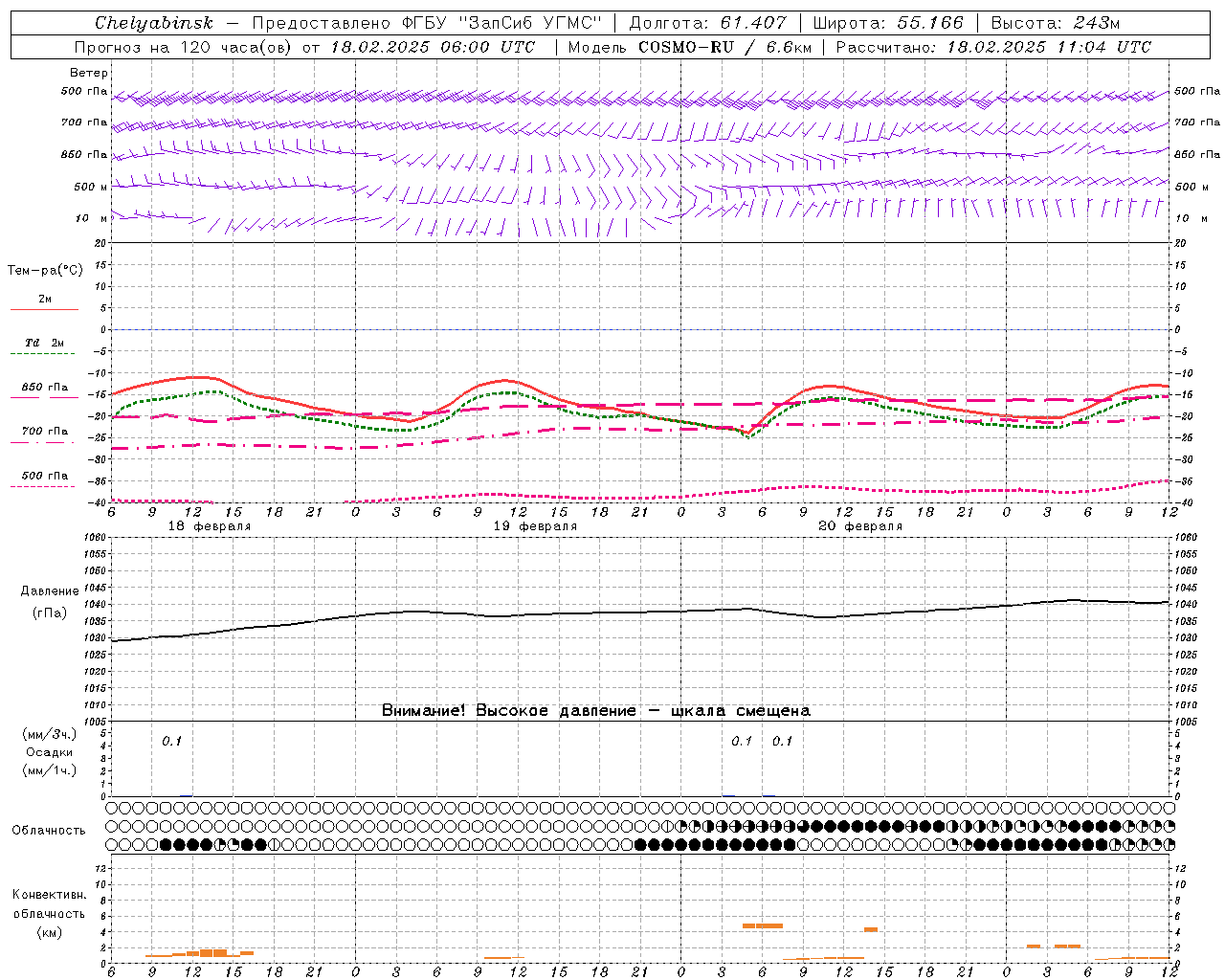Click the 850 гПа temperature legend entry
The image size is (1225, 980).
coord(45,387)
